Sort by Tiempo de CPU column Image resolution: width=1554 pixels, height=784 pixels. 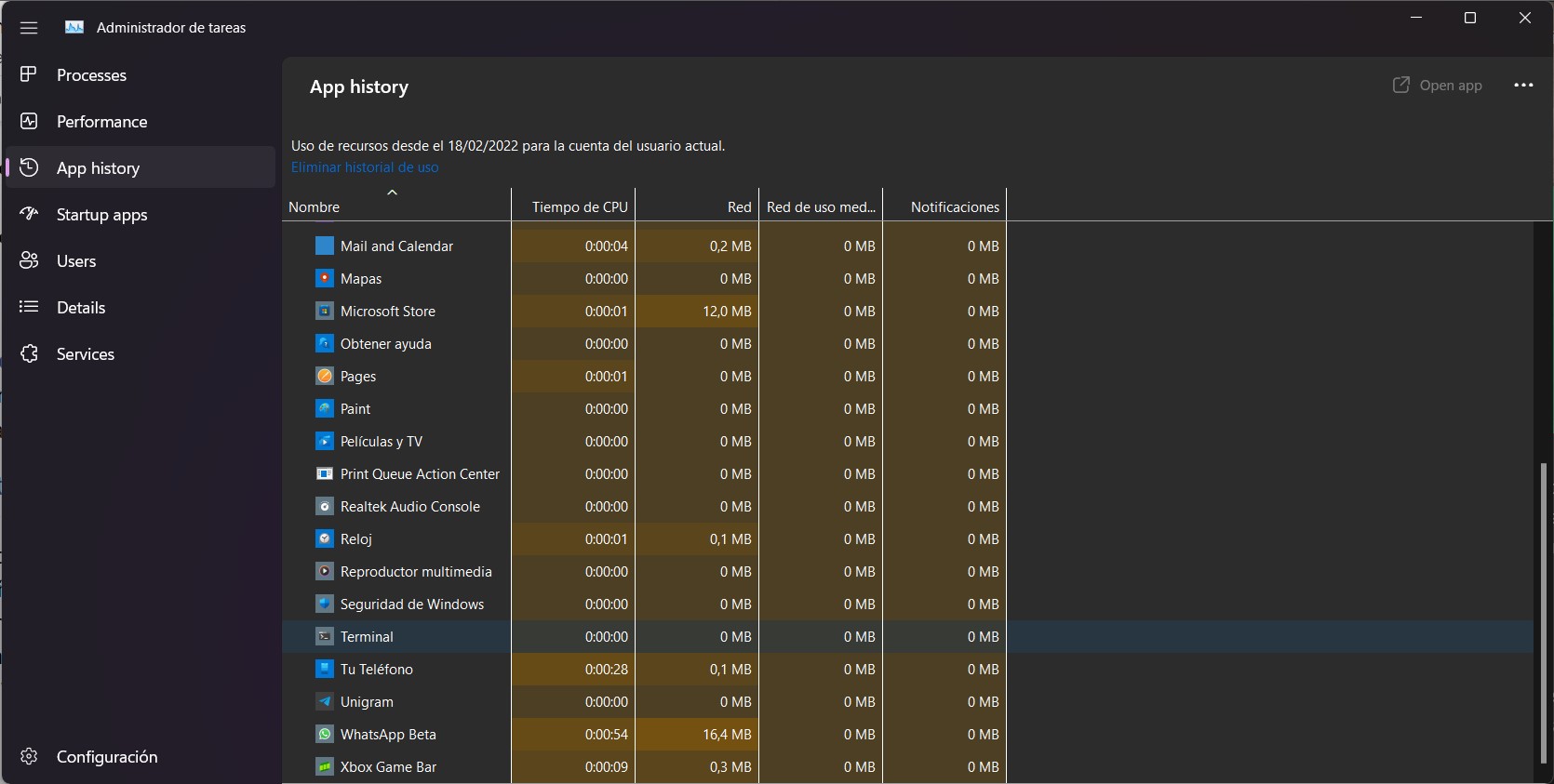[x=573, y=206]
